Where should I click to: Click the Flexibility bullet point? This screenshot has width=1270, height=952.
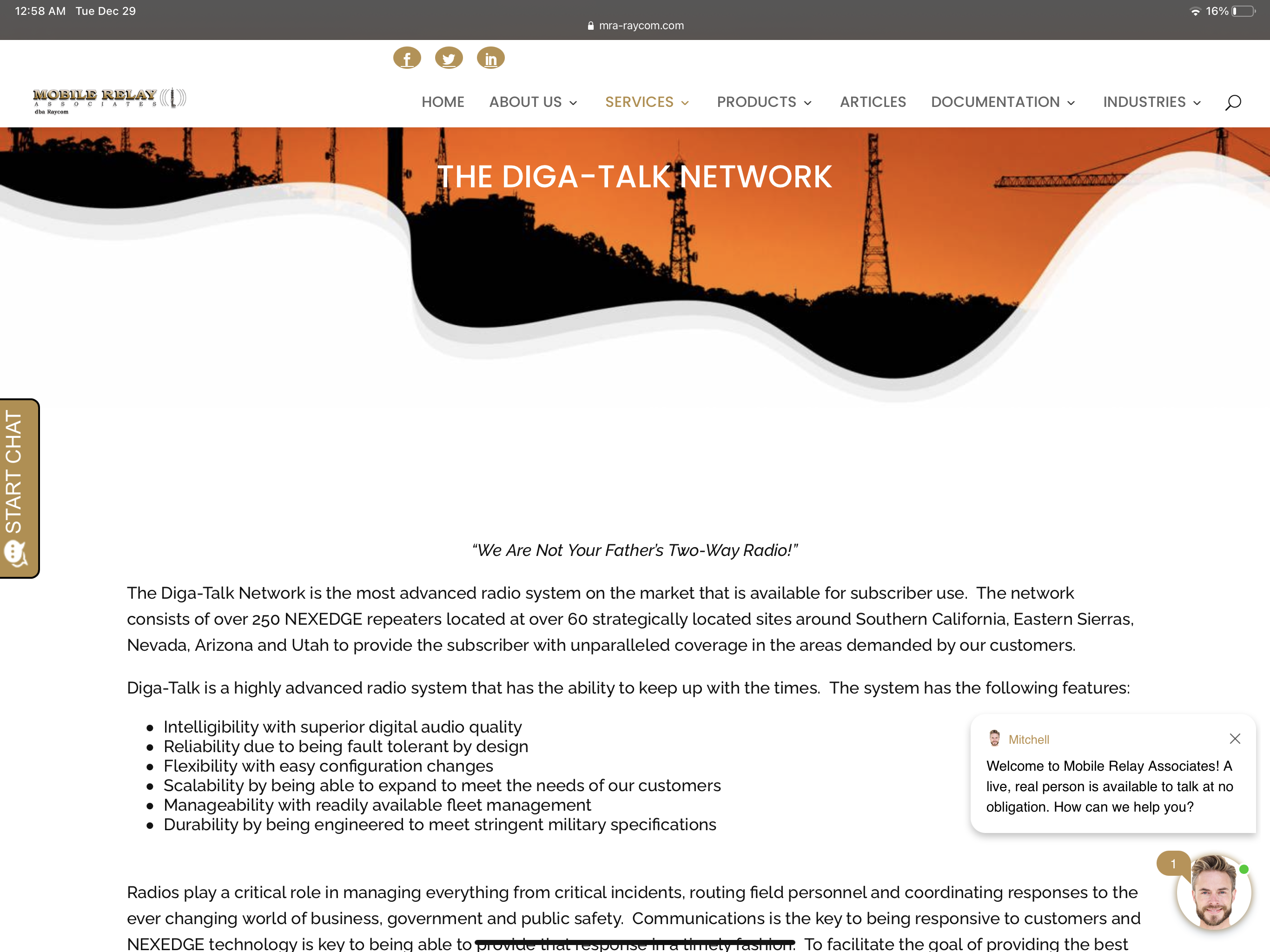coord(328,766)
